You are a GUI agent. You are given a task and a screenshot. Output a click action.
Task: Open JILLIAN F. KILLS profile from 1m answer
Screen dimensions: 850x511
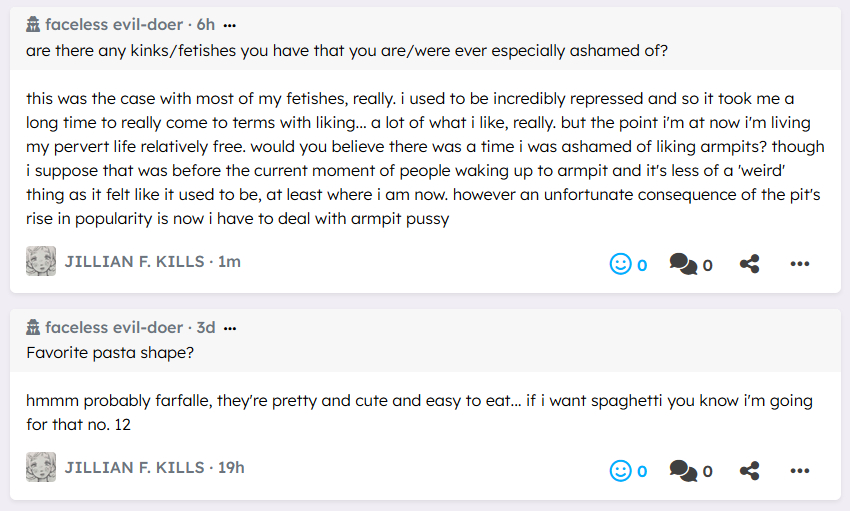[x=134, y=262]
